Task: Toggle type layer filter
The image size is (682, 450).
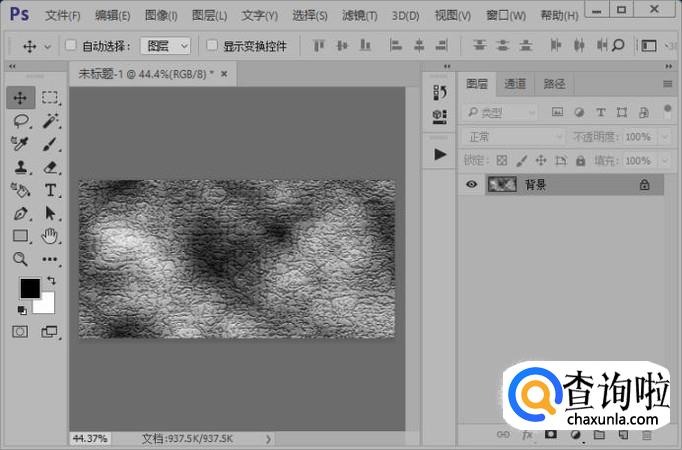Action: [x=601, y=112]
